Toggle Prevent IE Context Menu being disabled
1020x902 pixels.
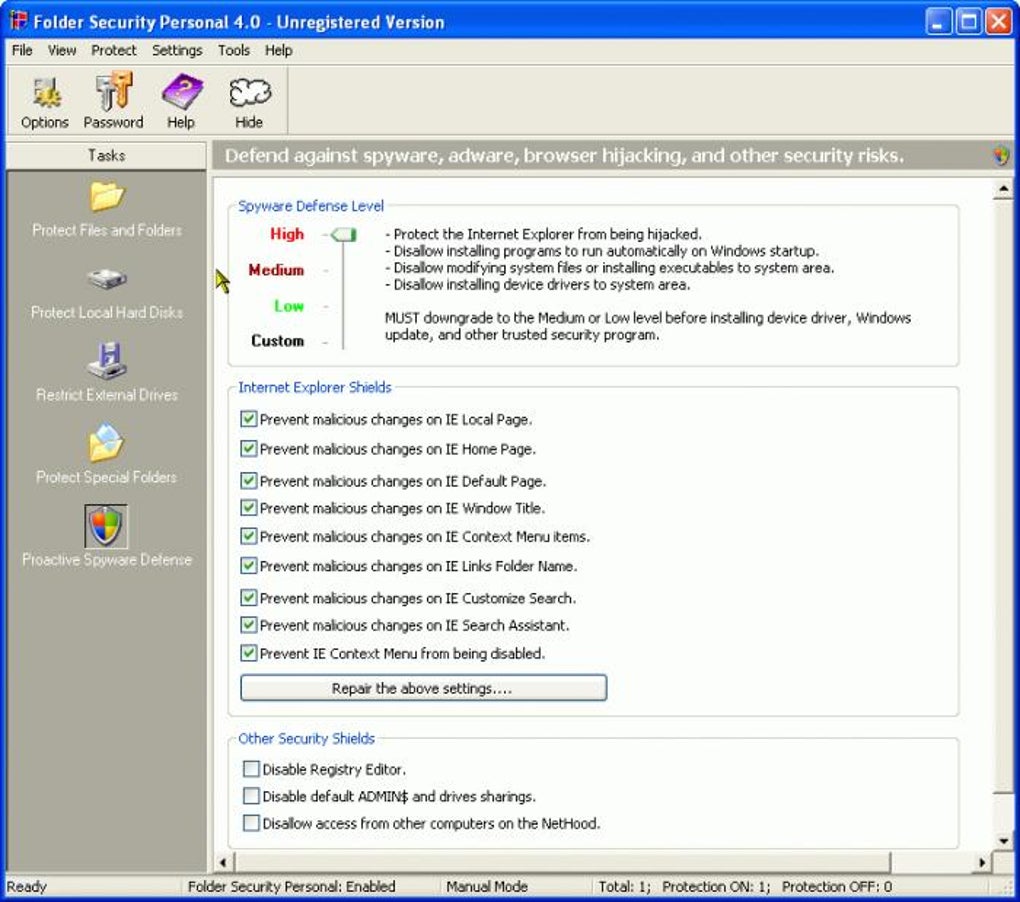[248, 653]
